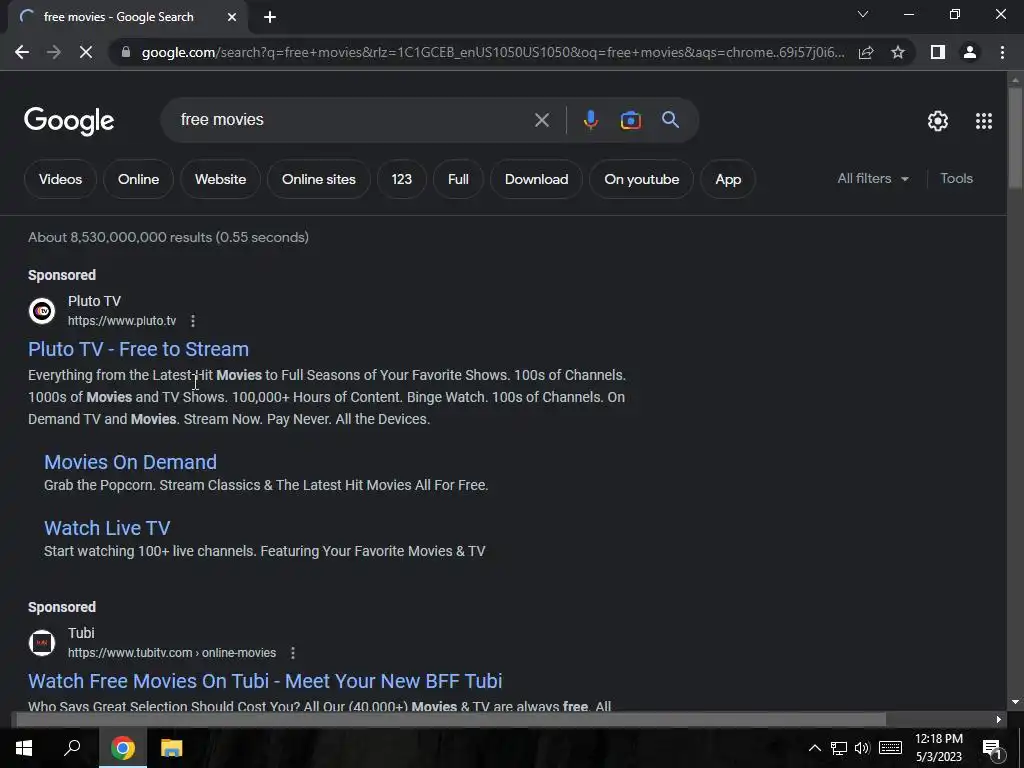Click the tubitv.com online-movies URL text
Image resolution: width=1024 pixels, height=768 pixels.
tap(172, 652)
